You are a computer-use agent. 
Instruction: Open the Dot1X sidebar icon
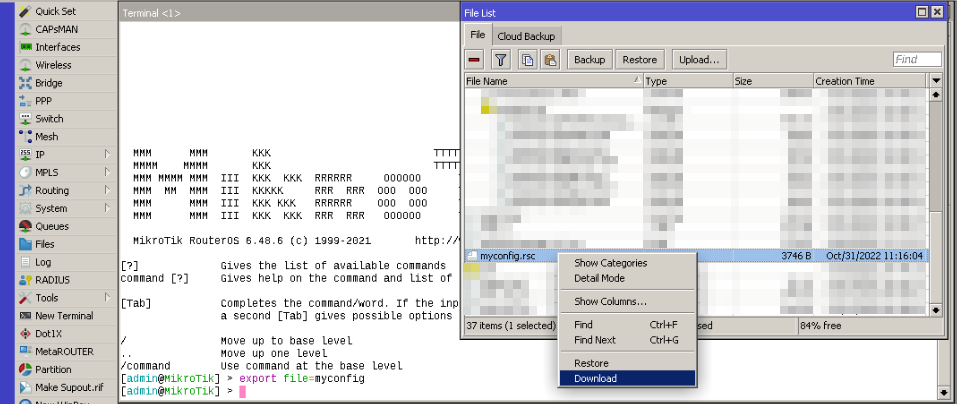(x=26, y=333)
